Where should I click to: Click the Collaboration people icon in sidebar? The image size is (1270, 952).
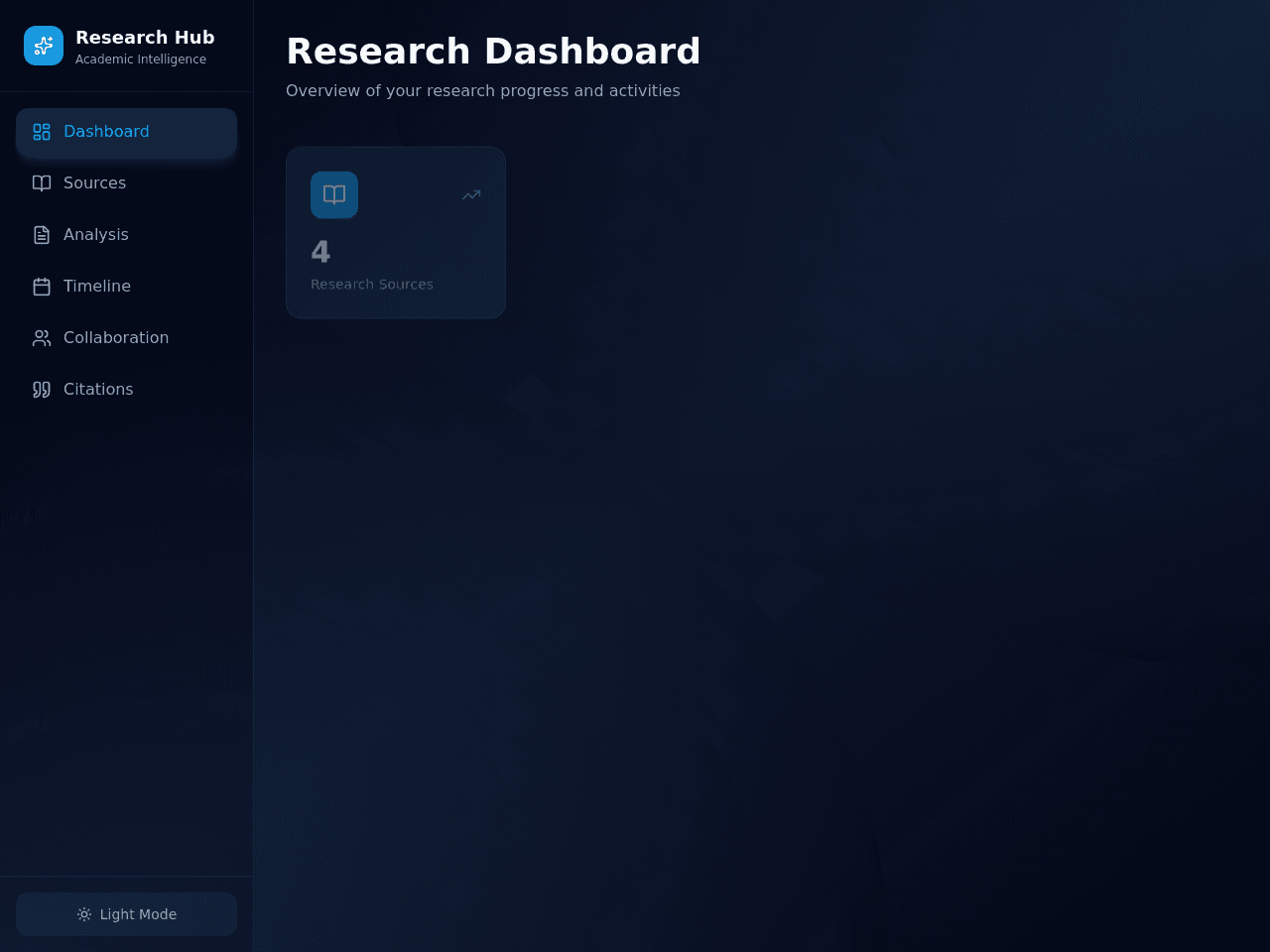[x=42, y=338]
